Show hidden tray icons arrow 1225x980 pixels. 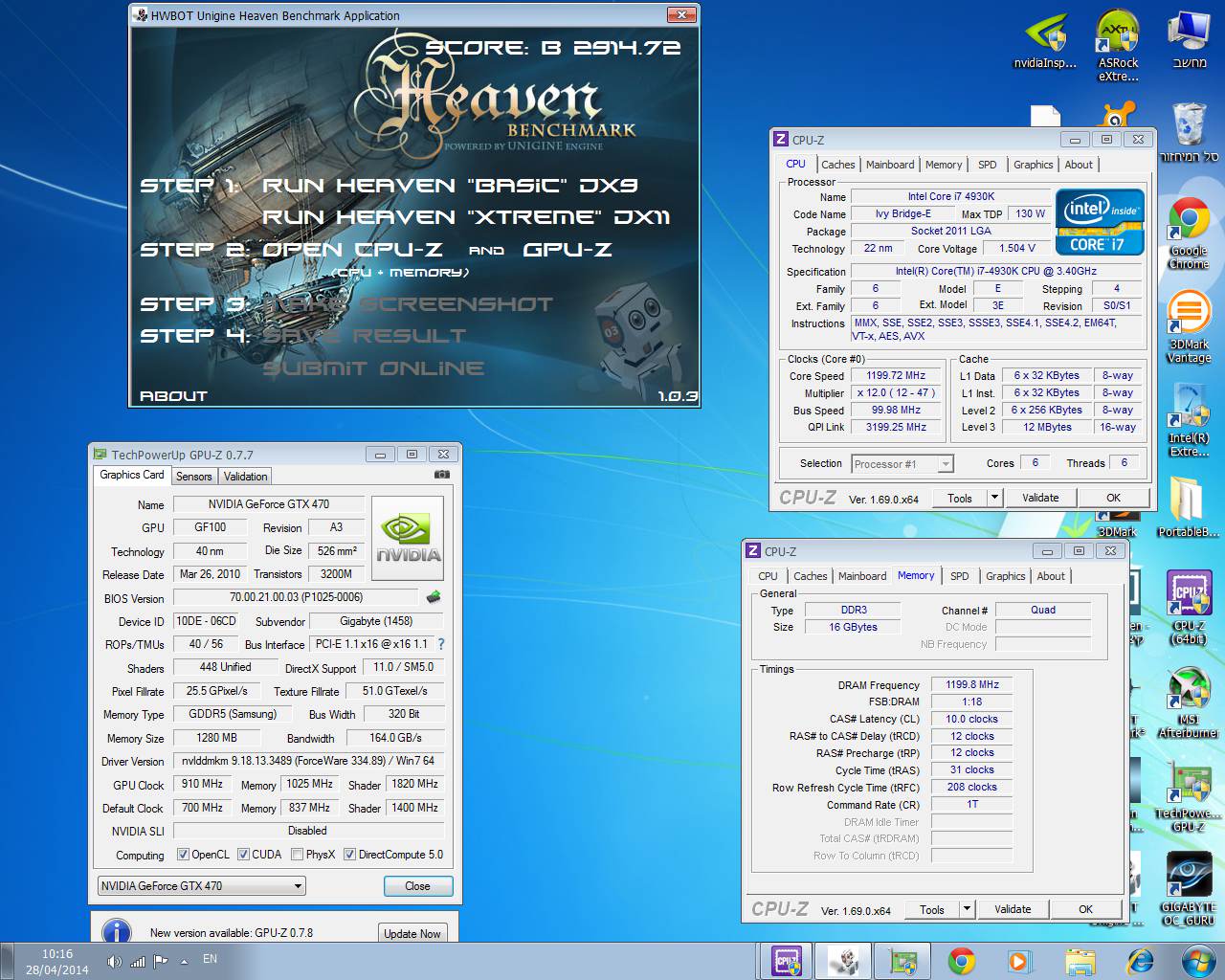point(184,961)
